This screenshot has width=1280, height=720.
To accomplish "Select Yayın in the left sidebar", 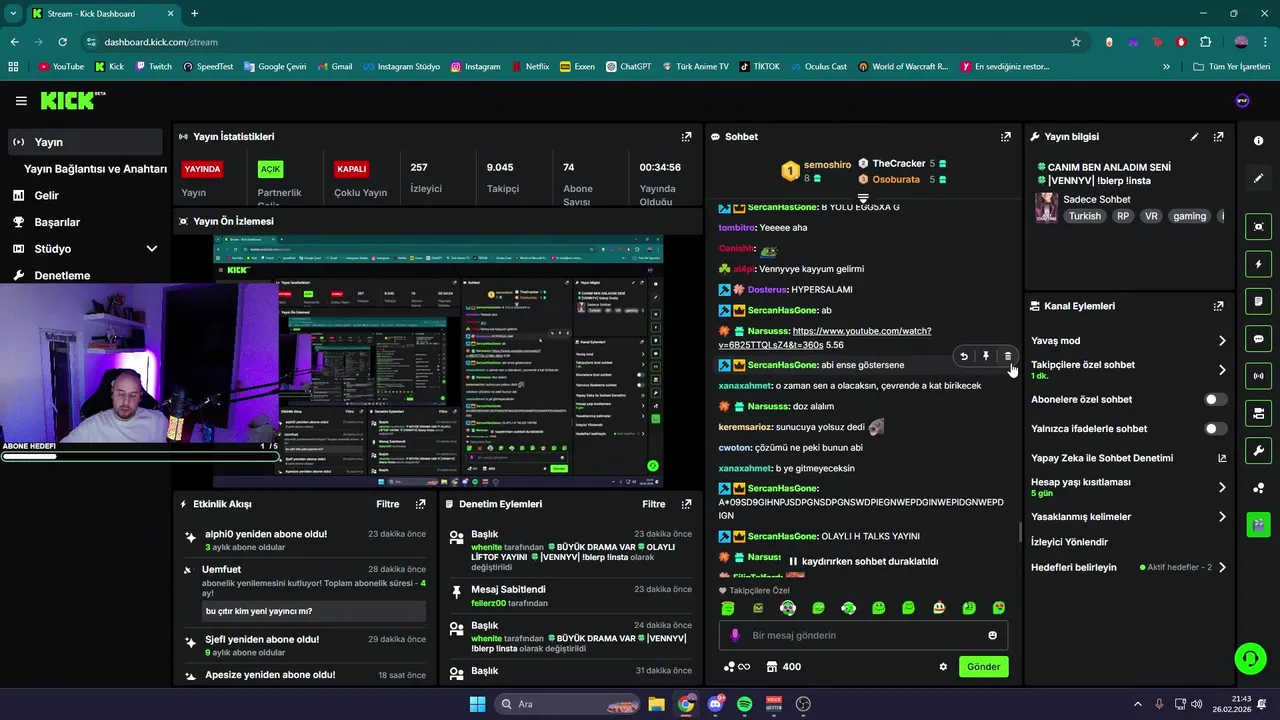I will click(85, 142).
